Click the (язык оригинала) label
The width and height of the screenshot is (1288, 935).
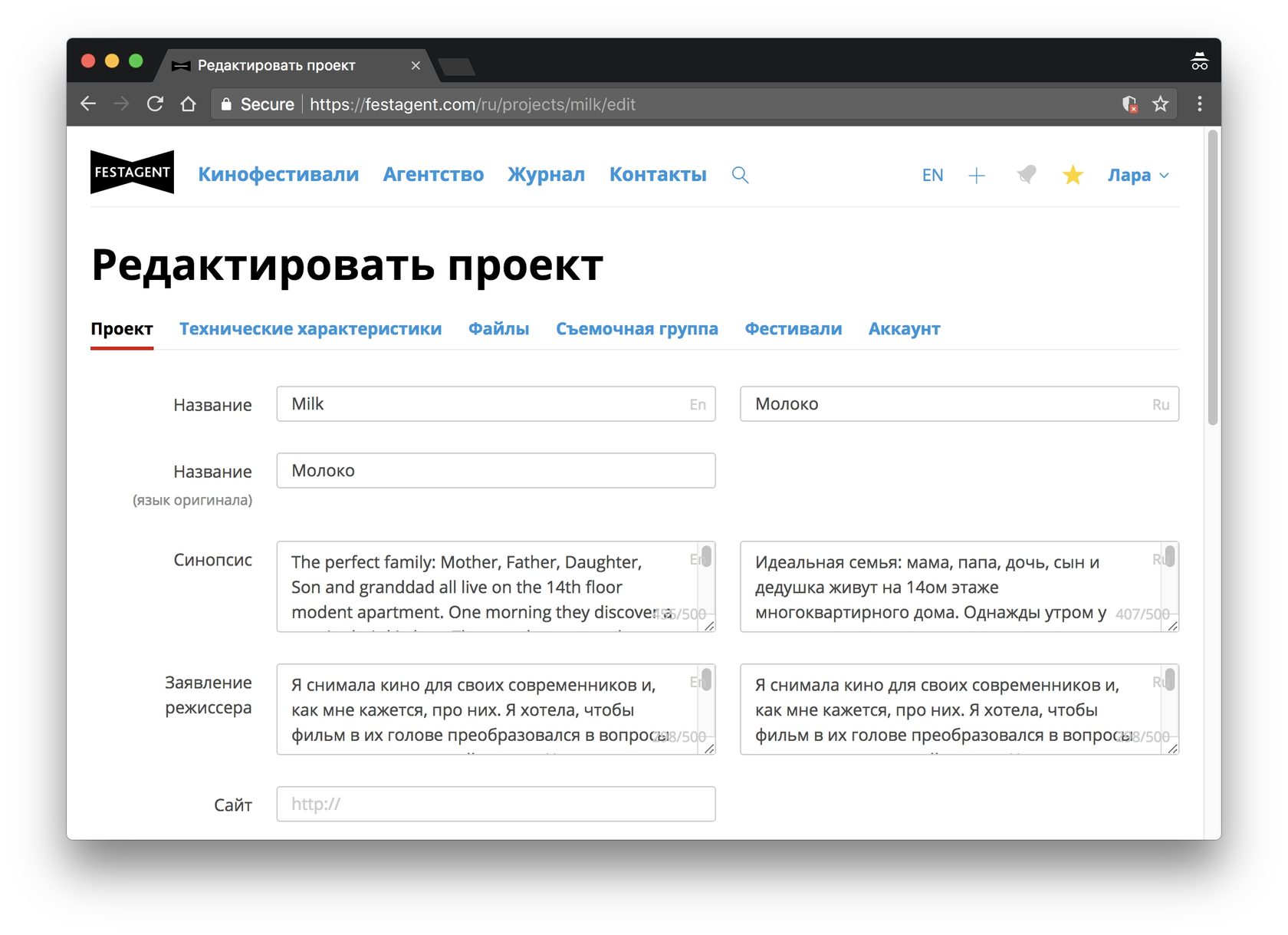192,500
